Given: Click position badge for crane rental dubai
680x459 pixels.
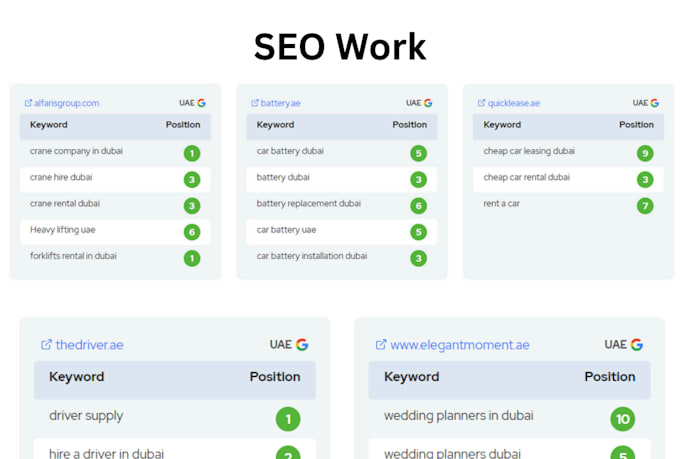Looking at the screenshot, I should click(x=192, y=206).
